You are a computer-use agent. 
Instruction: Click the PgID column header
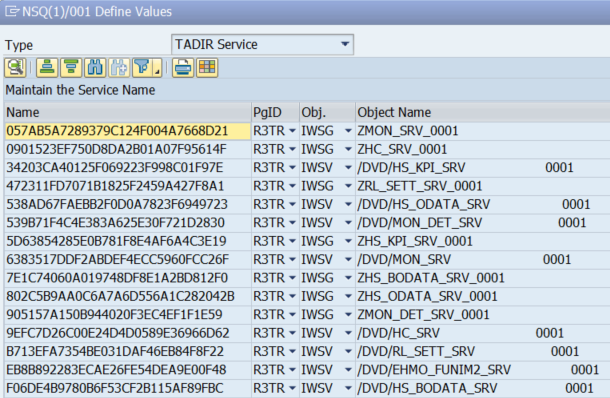tap(275, 112)
